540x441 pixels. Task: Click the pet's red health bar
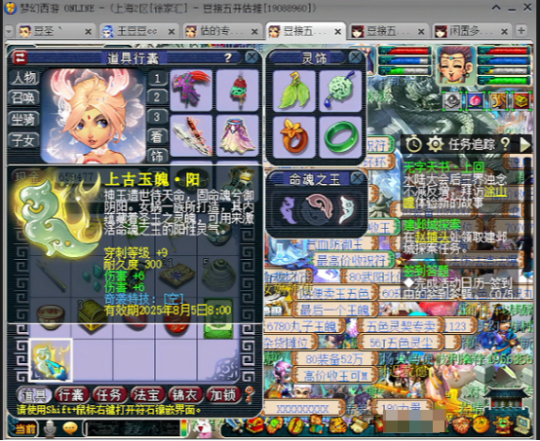pos(405,51)
